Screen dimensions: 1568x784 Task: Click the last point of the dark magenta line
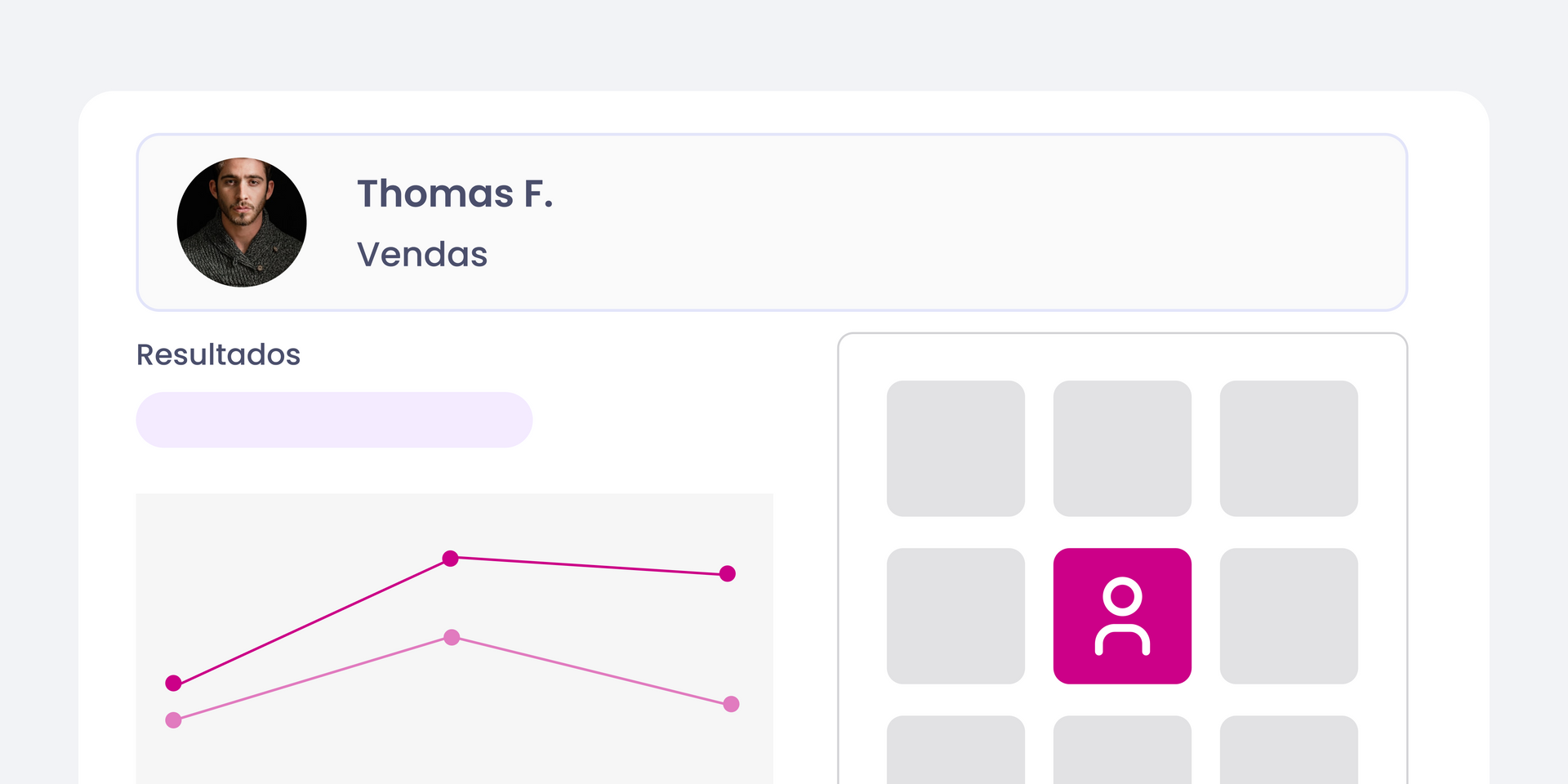pos(728,574)
